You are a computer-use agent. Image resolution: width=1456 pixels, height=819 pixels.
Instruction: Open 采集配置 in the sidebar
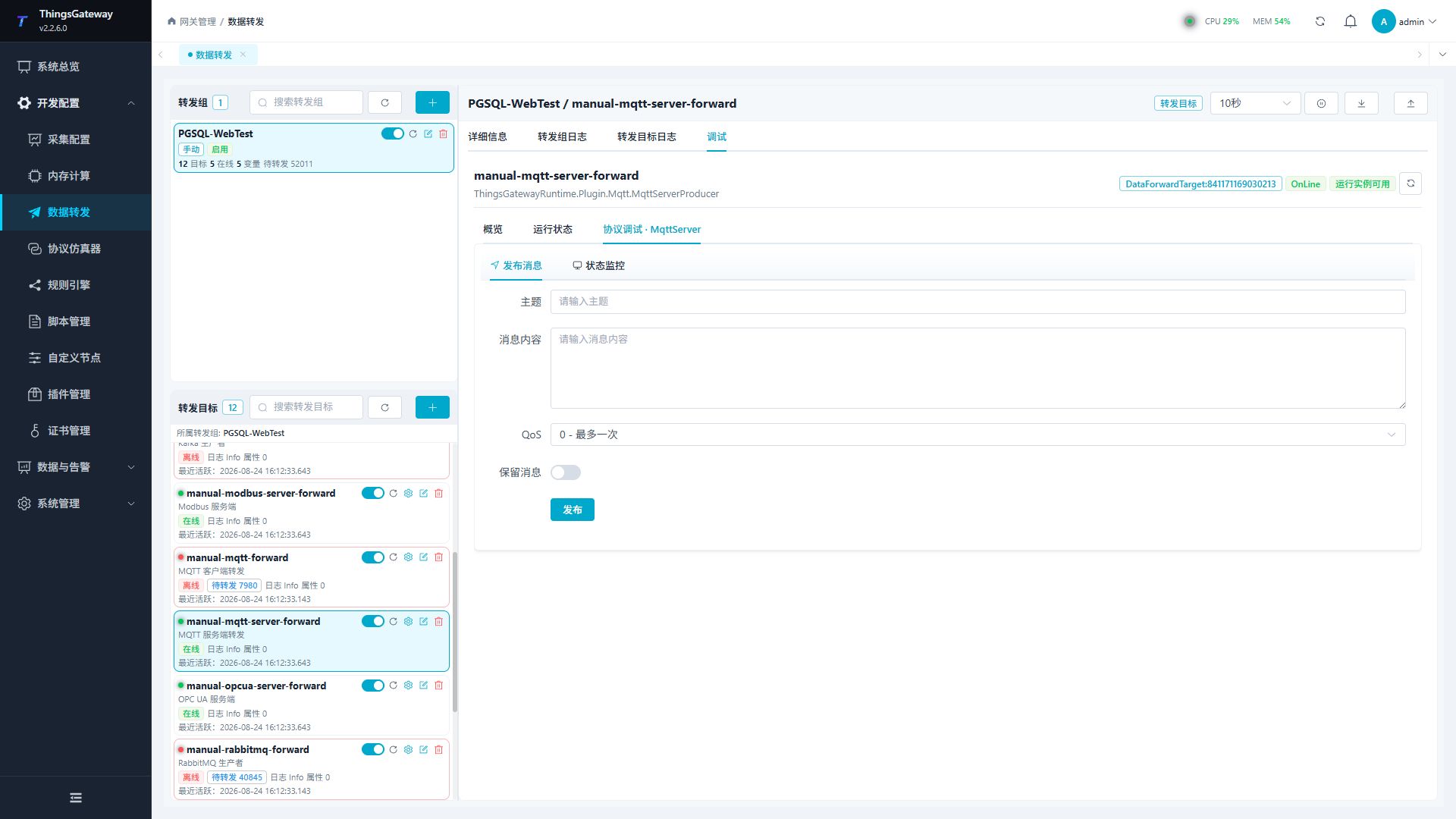click(76, 140)
